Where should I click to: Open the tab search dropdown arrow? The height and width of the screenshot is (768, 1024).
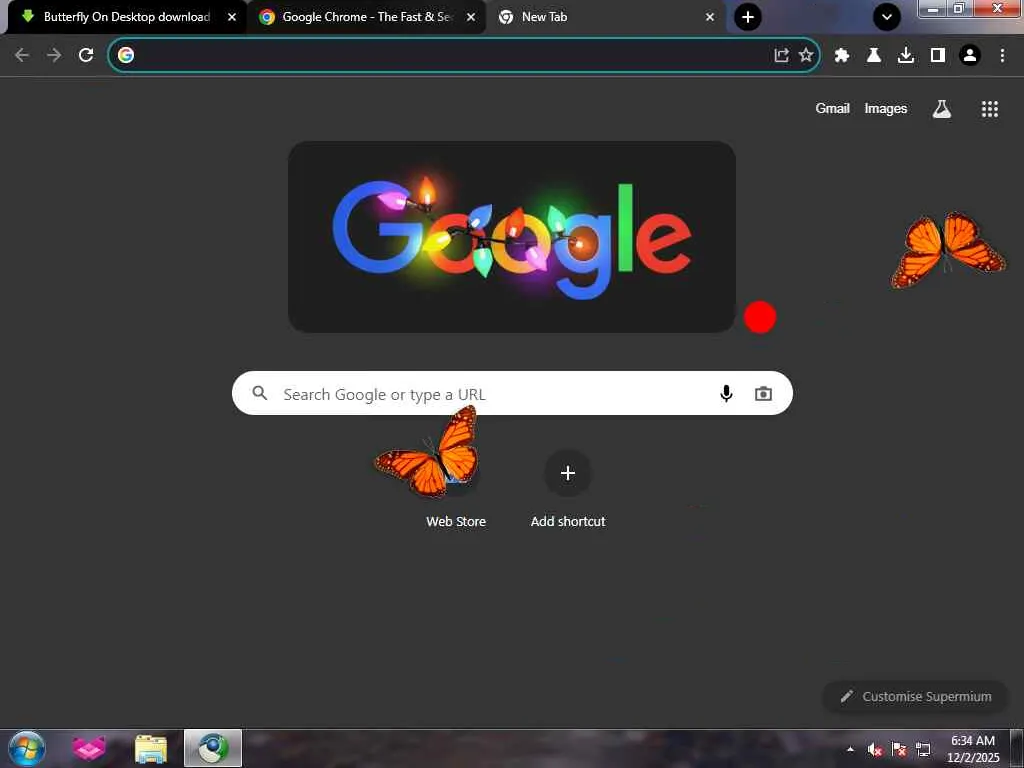click(887, 17)
